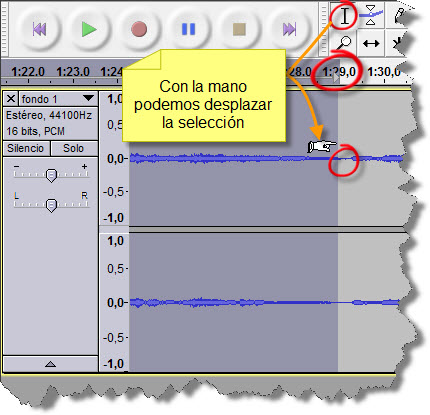430x415 pixels.
Task: Collapse the track with the bottom triangle
Action: coord(50,364)
